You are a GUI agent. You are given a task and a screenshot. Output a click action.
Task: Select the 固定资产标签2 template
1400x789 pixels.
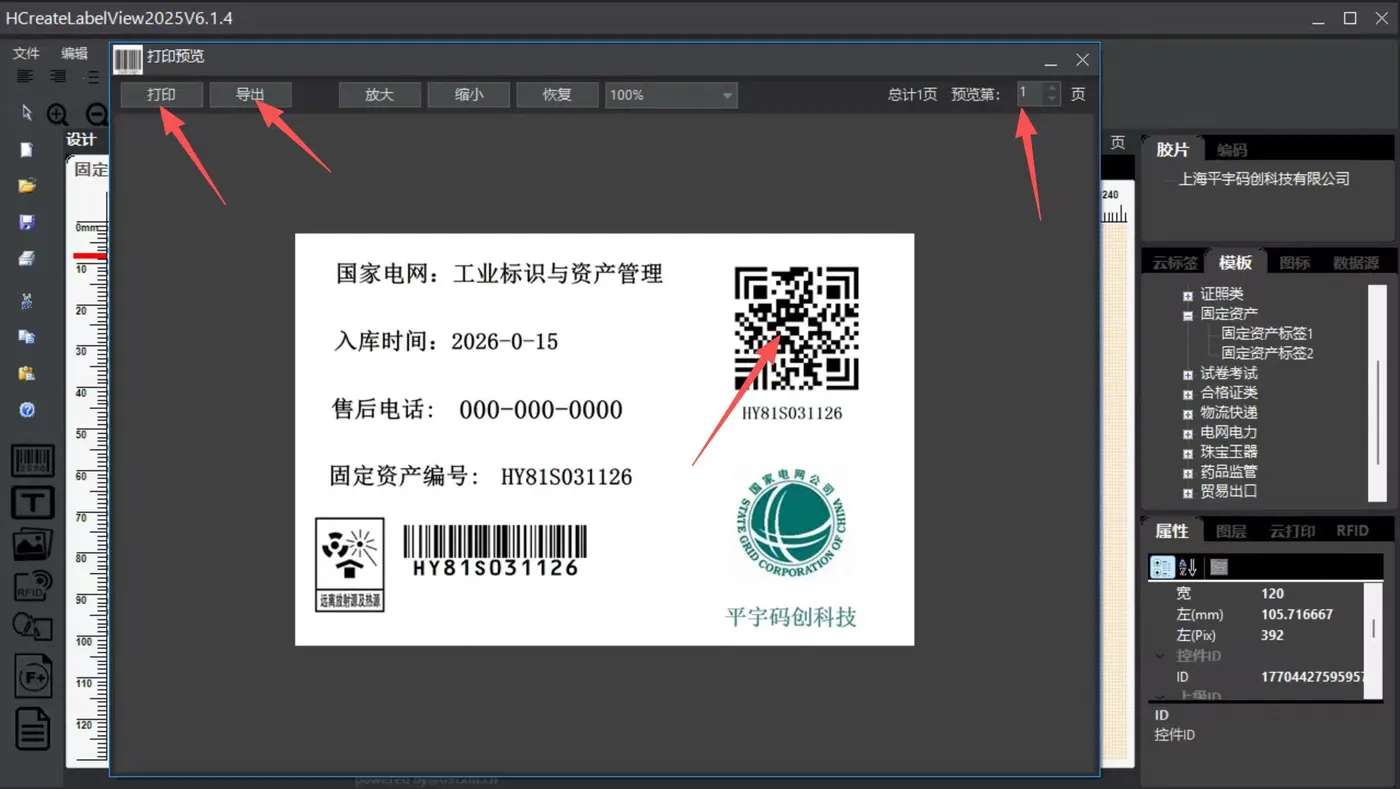tap(1267, 353)
